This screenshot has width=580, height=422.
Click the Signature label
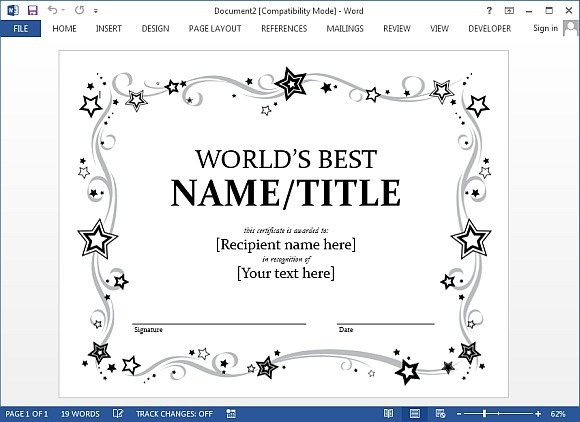coord(148,330)
